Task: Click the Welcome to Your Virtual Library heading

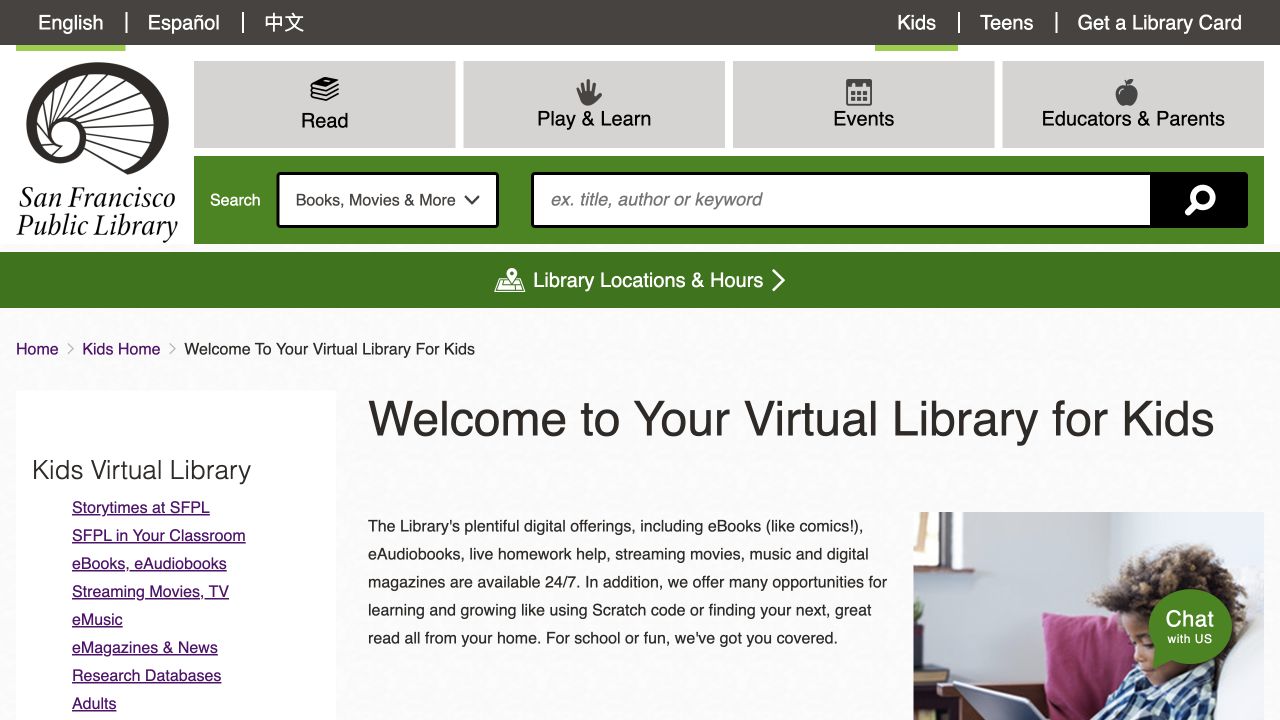Action: point(791,418)
